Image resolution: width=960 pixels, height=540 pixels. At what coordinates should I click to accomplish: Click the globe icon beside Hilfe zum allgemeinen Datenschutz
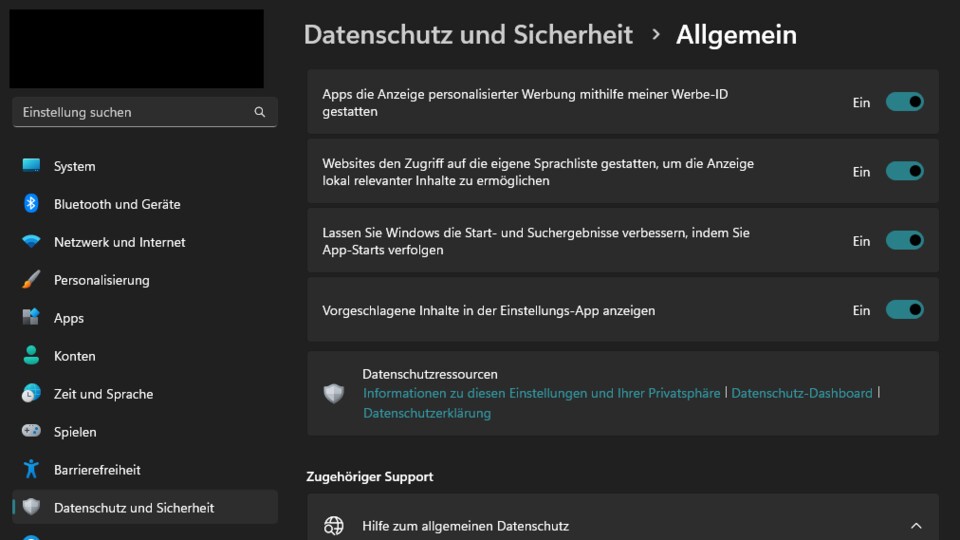pos(334,525)
